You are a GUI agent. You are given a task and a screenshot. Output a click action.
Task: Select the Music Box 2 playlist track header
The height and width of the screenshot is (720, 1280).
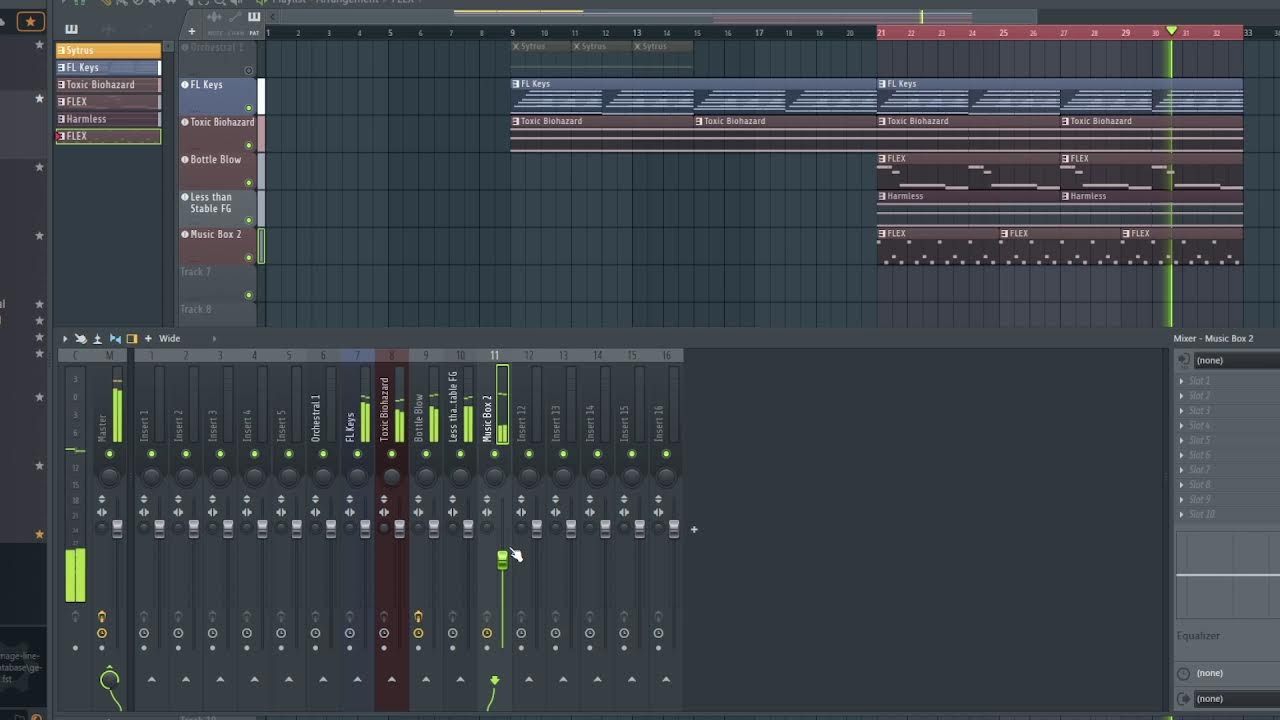point(217,245)
